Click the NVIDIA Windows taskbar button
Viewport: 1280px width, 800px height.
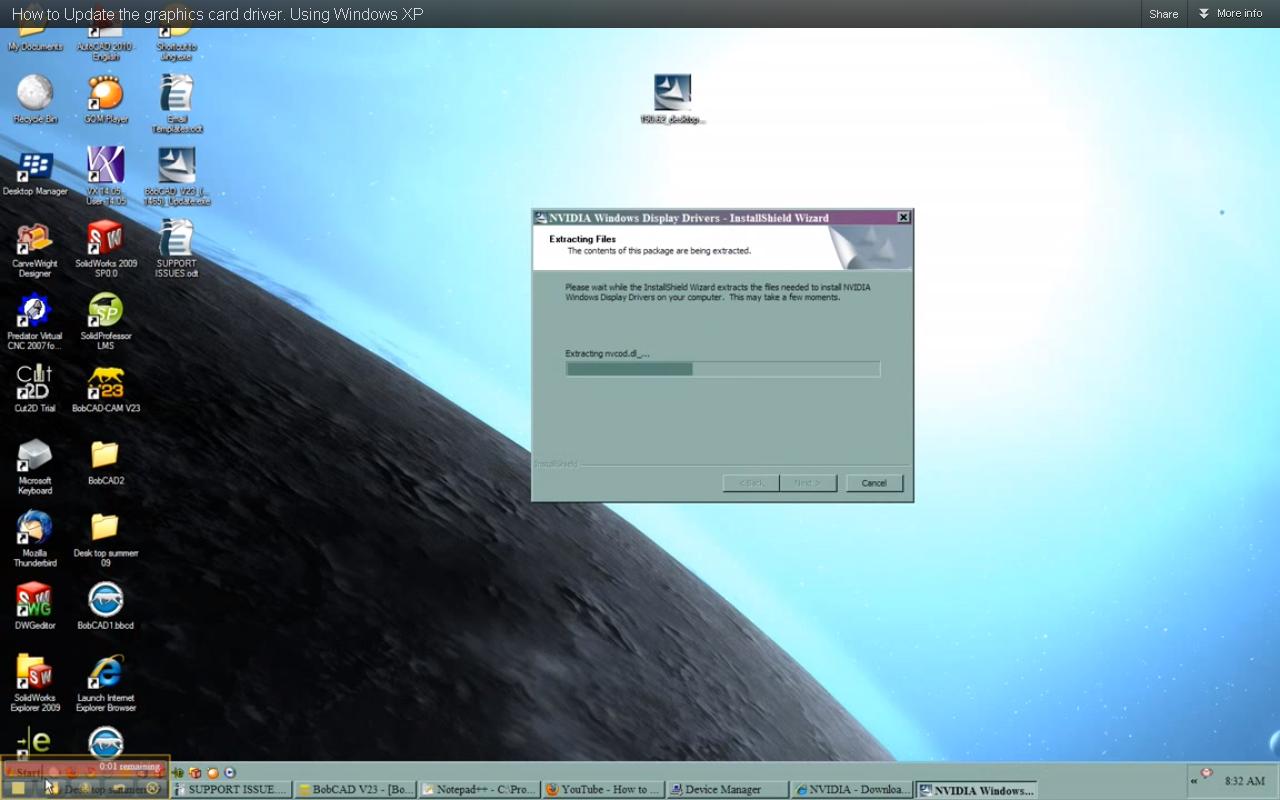point(976,790)
